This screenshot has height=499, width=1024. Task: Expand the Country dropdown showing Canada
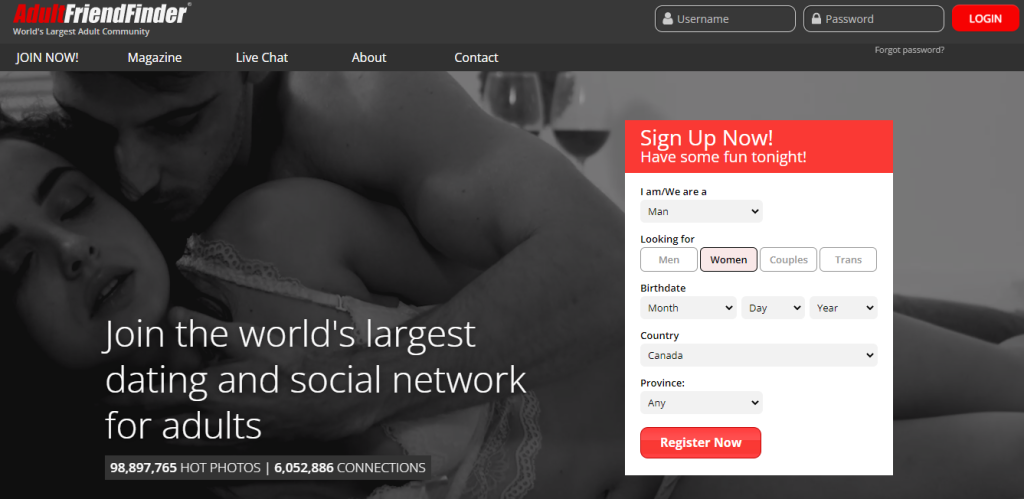(x=759, y=355)
